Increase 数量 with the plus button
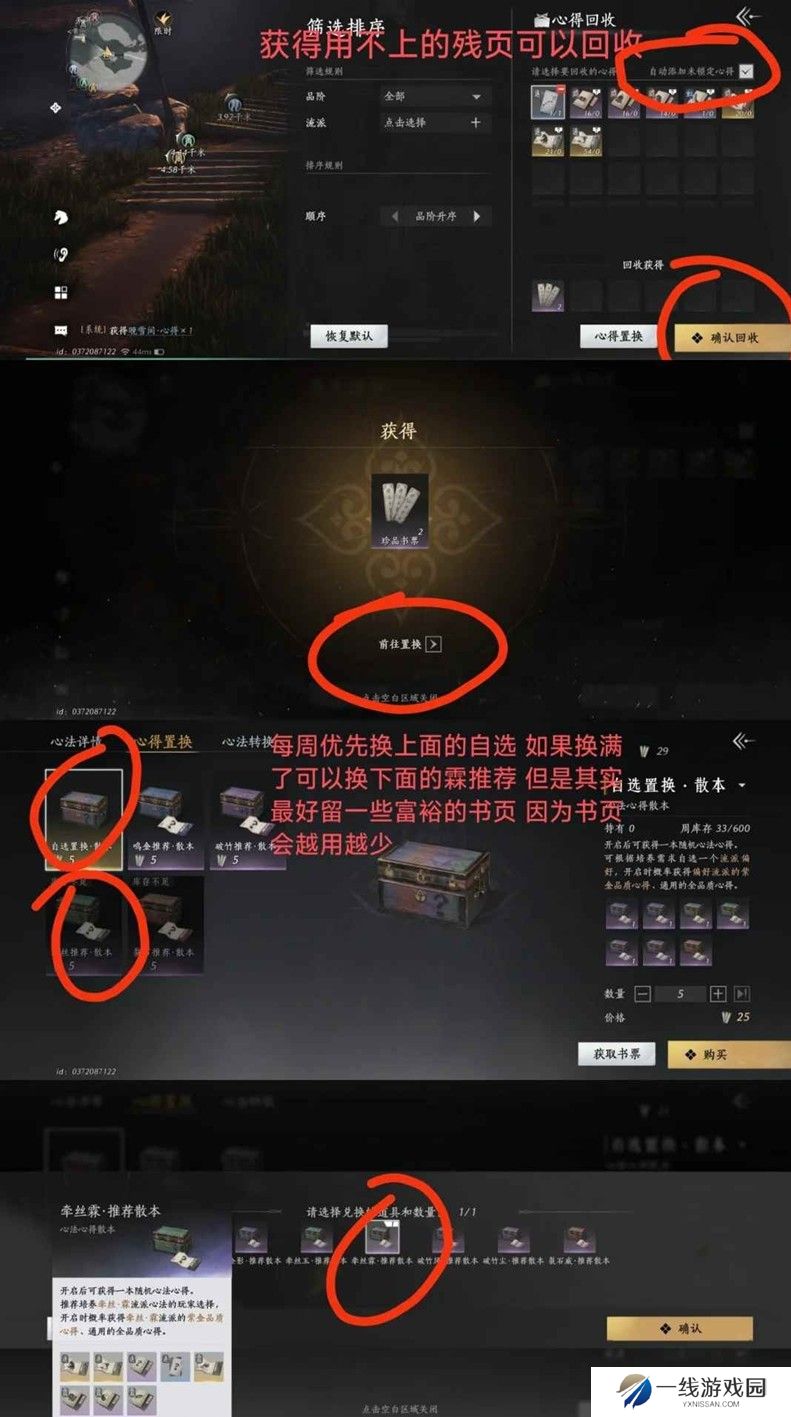Screen dimensions: 791x1417 pyautogui.click(x=718, y=994)
